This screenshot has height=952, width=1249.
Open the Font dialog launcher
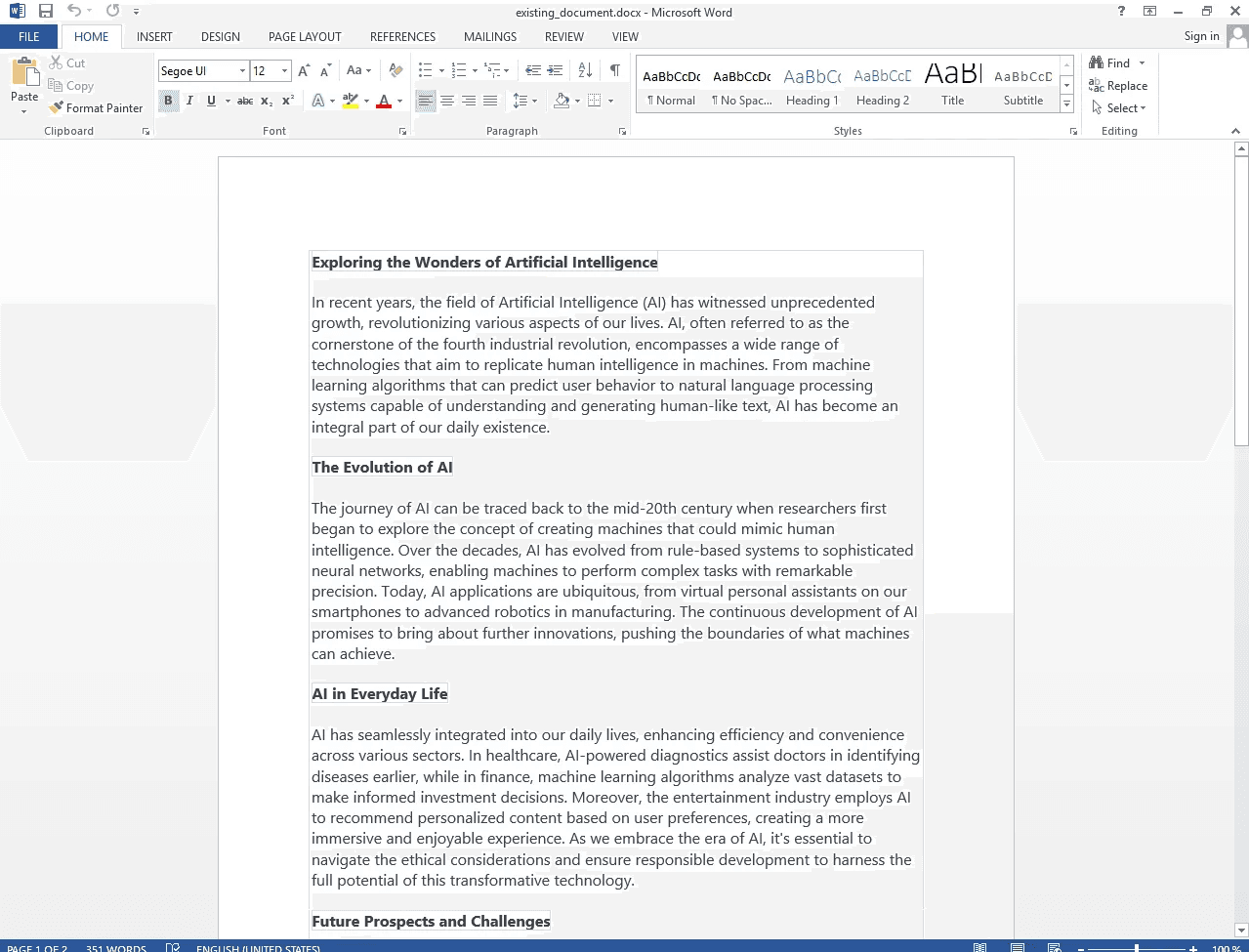[402, 131]
